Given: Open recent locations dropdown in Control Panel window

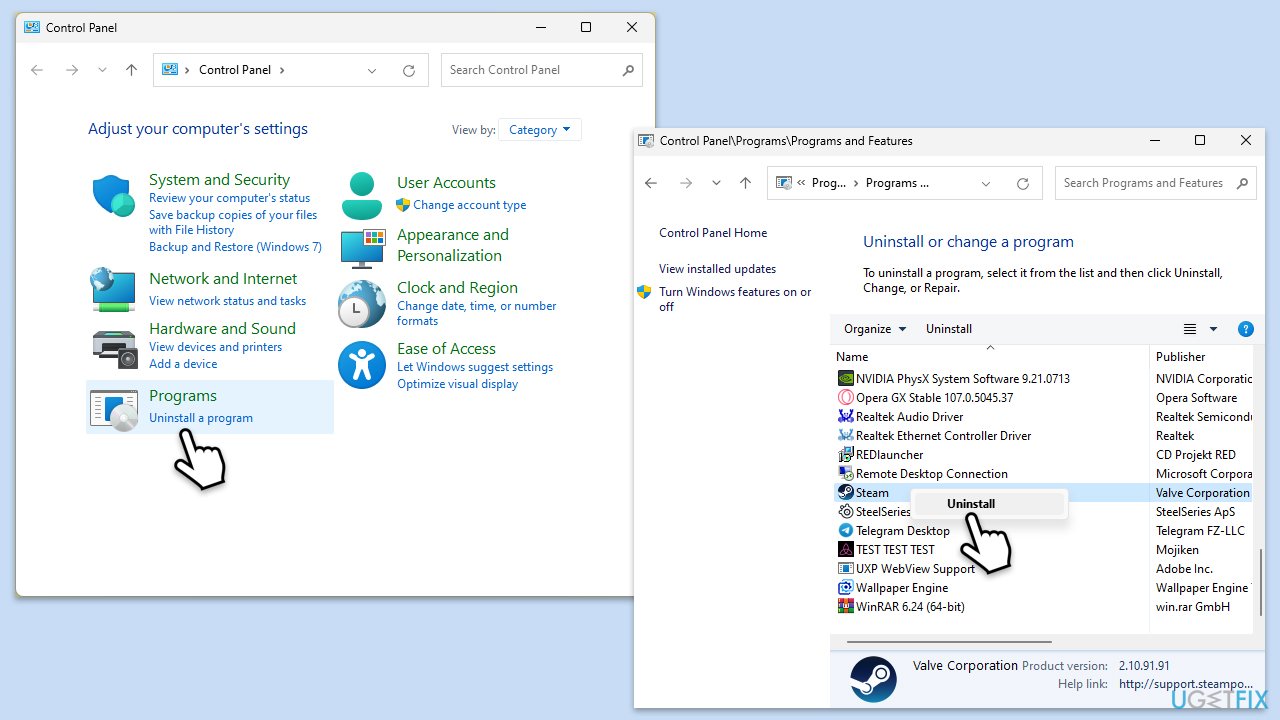Looking at the screenshot, I should point(102,70).
